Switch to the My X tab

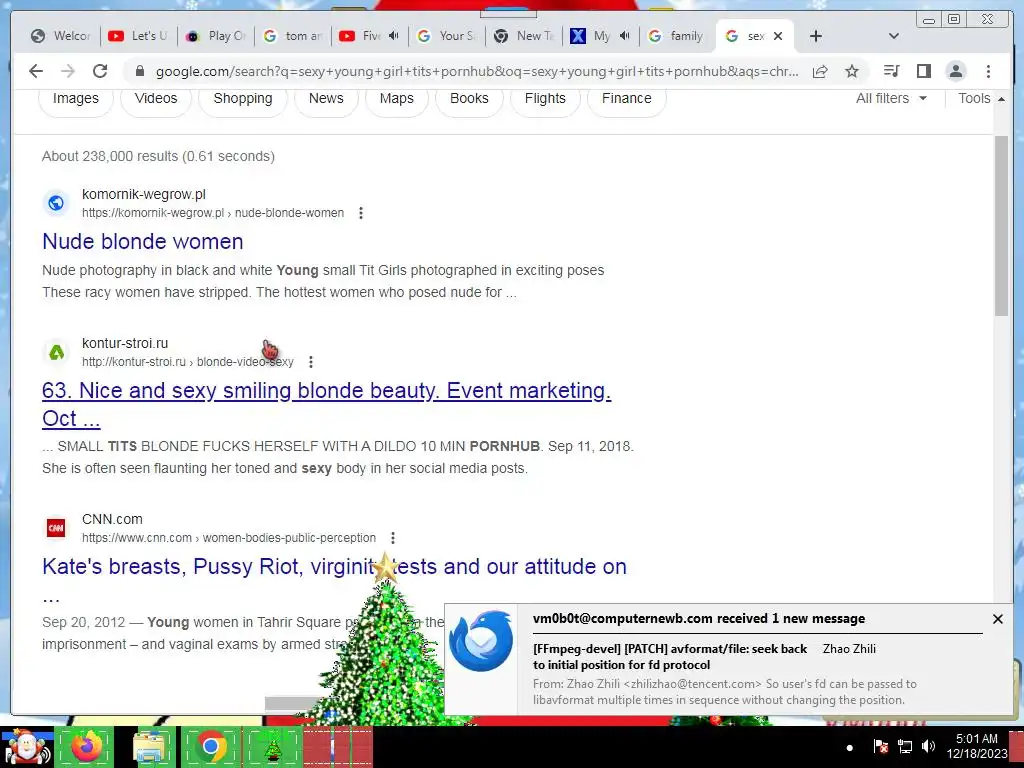click(x=592, y=36)
